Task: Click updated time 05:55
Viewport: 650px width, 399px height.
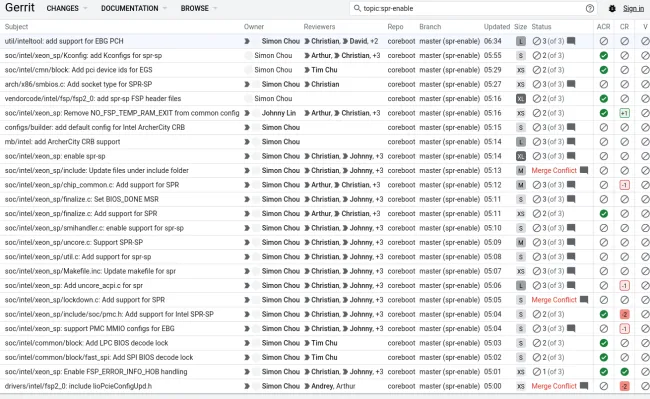Action: (x=492, y=56)
